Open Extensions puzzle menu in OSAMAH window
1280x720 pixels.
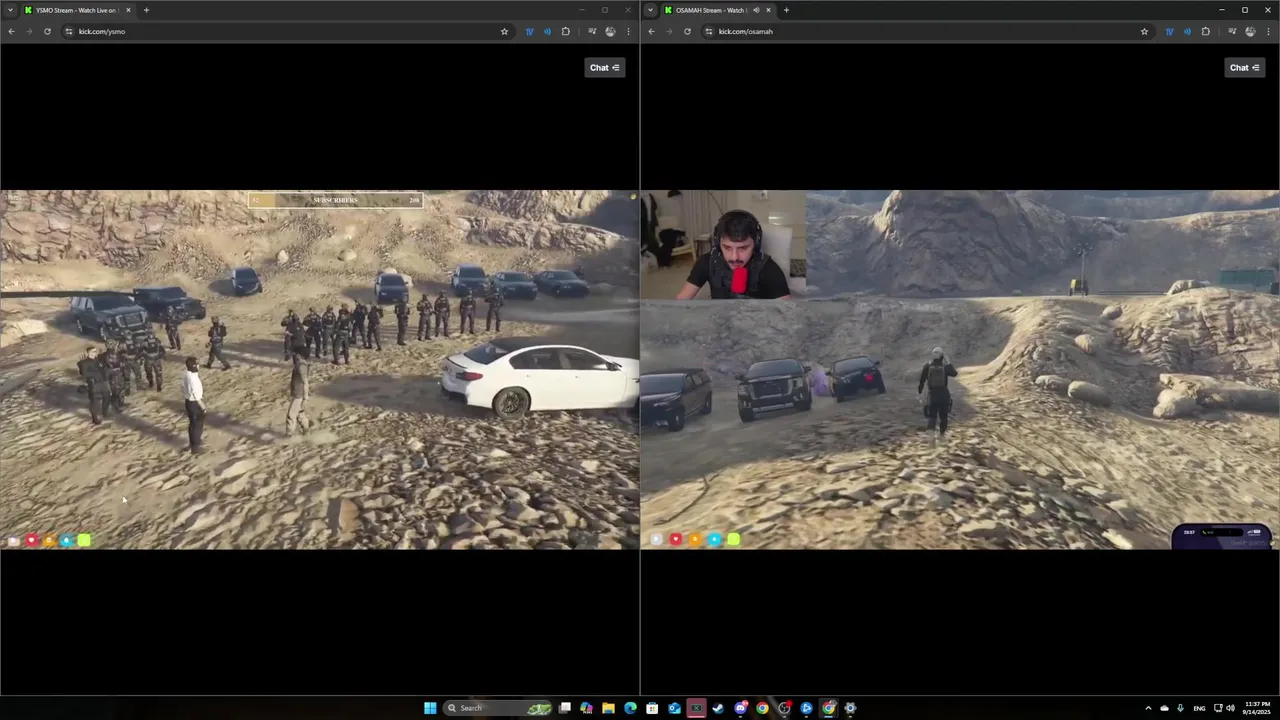(x=1205, y=31)
